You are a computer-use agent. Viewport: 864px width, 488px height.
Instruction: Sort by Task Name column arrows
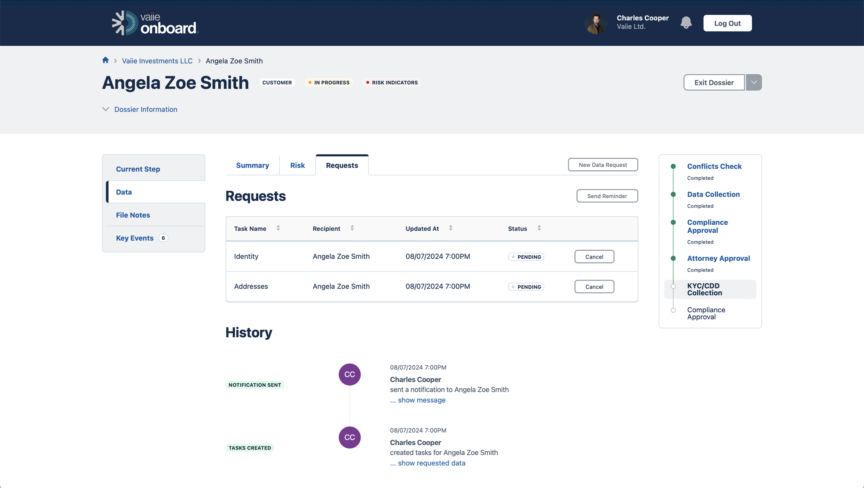[x=278, y=229]
